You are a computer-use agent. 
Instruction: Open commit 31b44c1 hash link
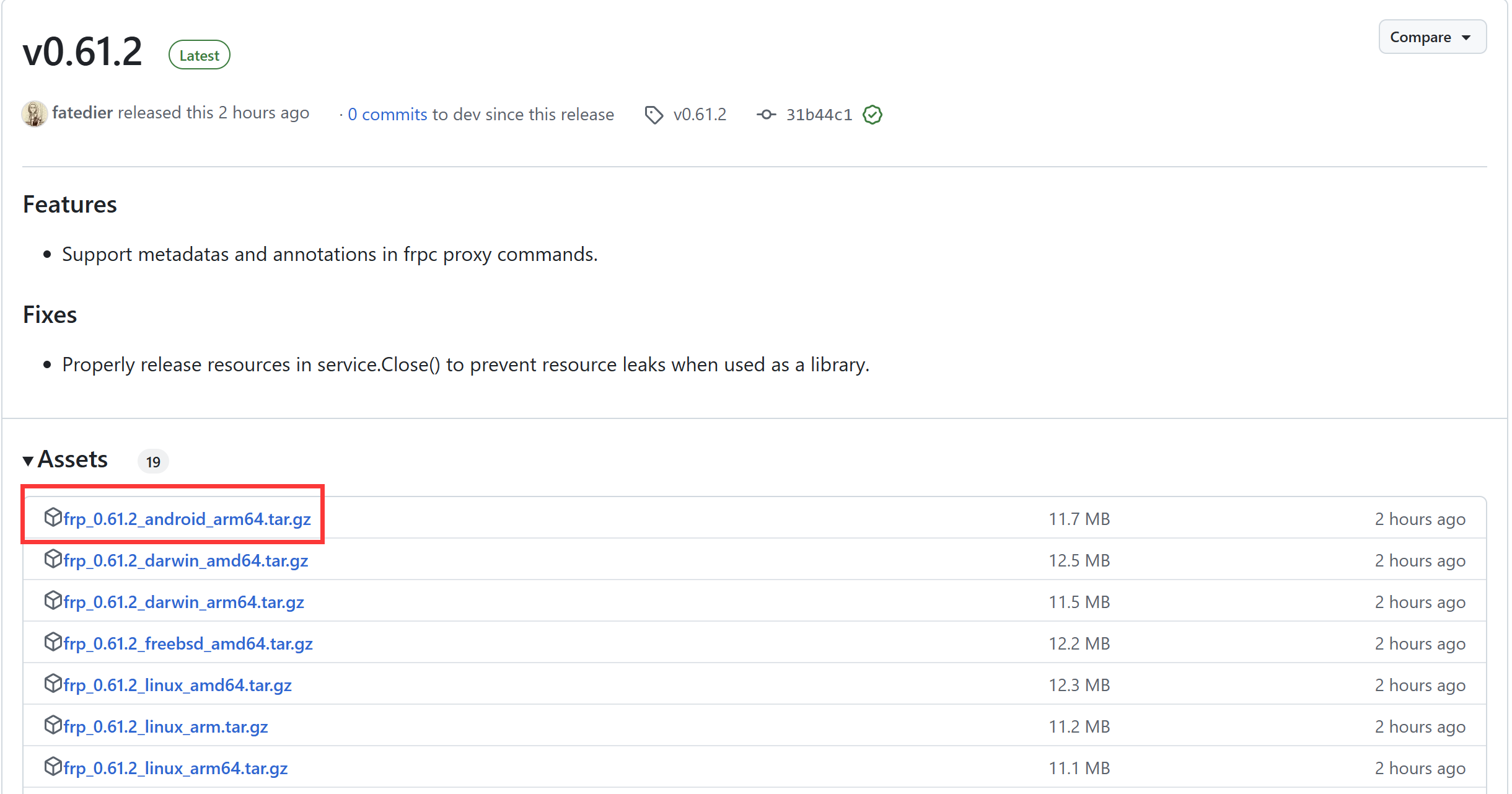point(819,115)
